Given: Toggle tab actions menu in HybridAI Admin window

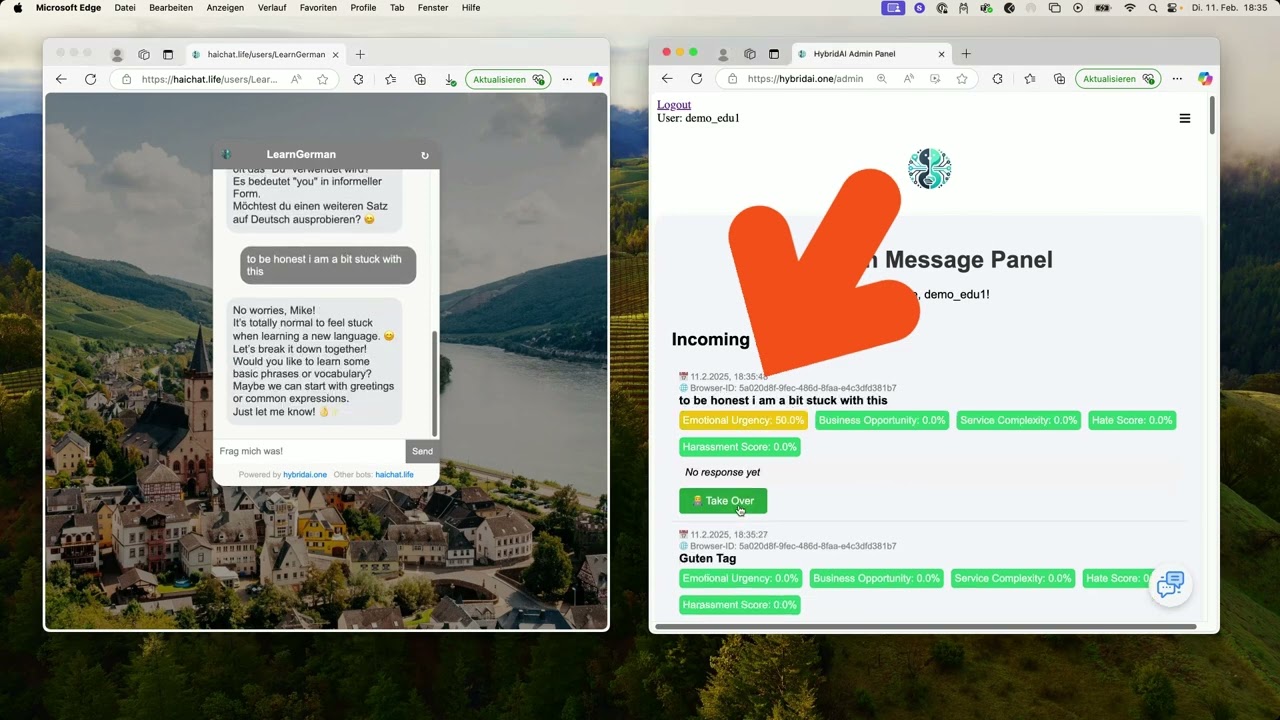Looking at the screenshot, I should (x=774, y=54).
